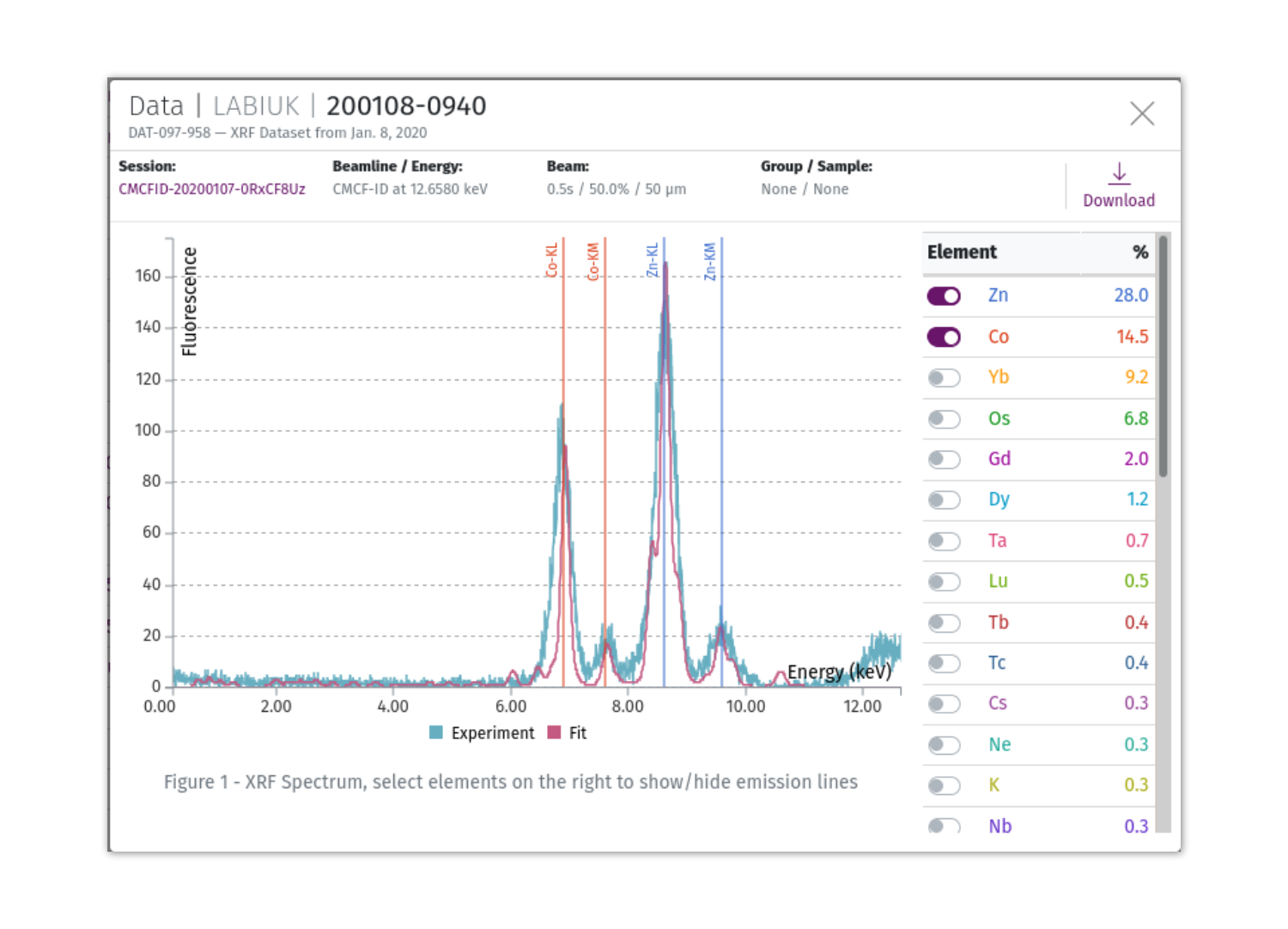The height and width of the screenshot is (929, 1288).
Task: Click the 14.5 percent value
Action: pos(1132,337)
